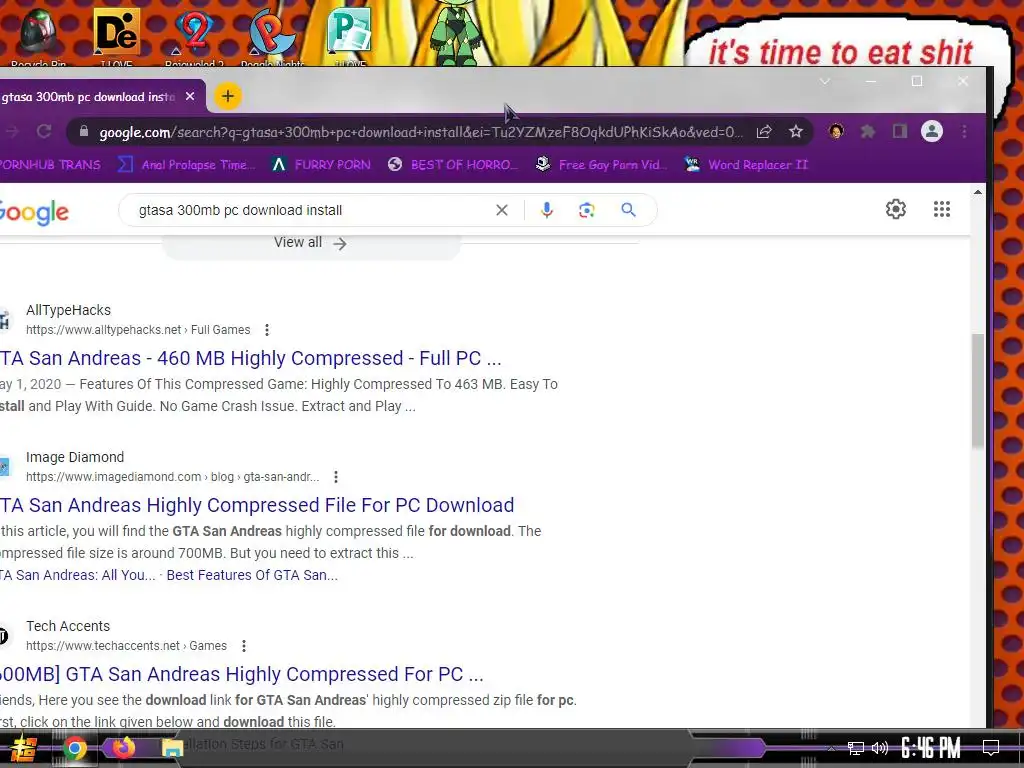Click the AllTypeHacks site name
This screenshot has height=768, width=1024.
tap(69, 310)
